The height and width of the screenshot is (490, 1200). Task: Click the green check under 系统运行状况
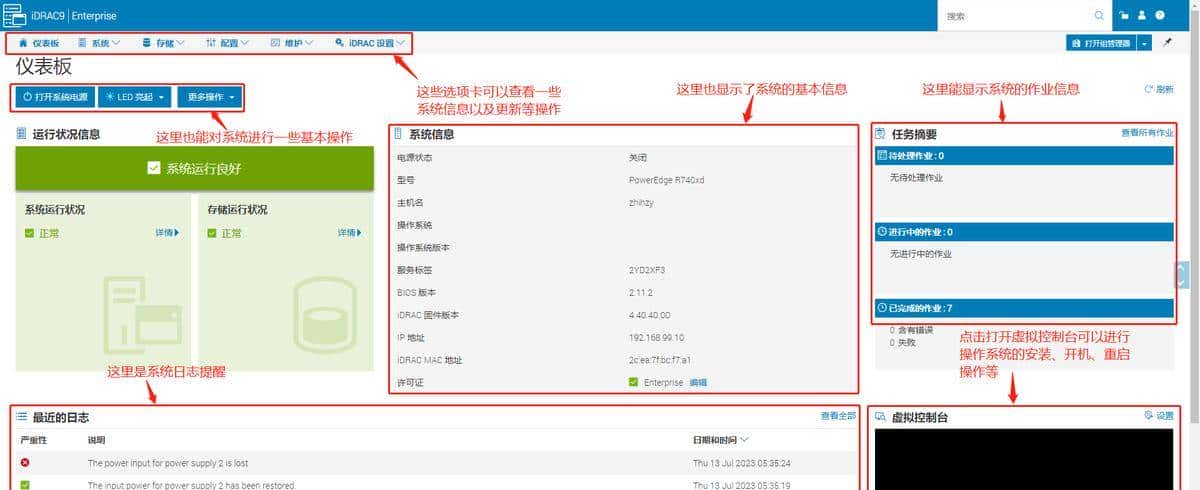[x=30, y=233]
